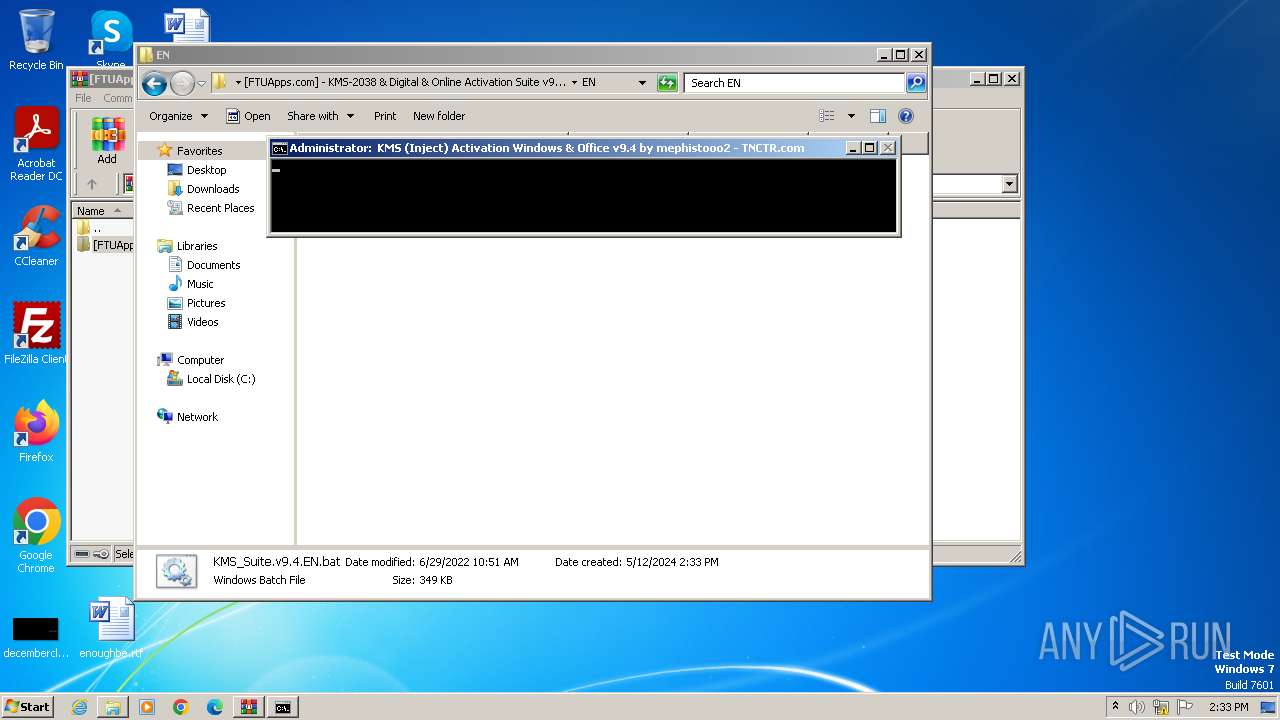Screen dimensions: 1280x720
Task: Open Chrome from the taskbar
Action: [x=181, y=707]
